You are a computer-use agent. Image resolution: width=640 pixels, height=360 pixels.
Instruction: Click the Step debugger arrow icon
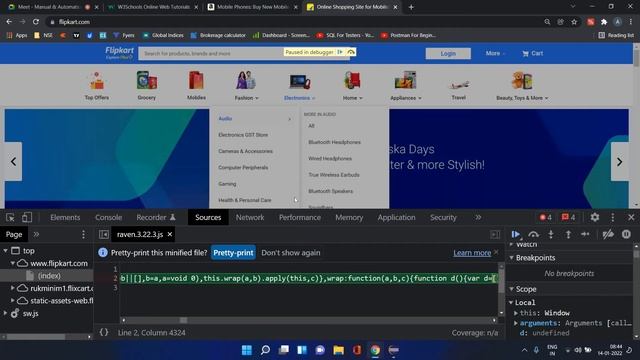pos(585,234)
